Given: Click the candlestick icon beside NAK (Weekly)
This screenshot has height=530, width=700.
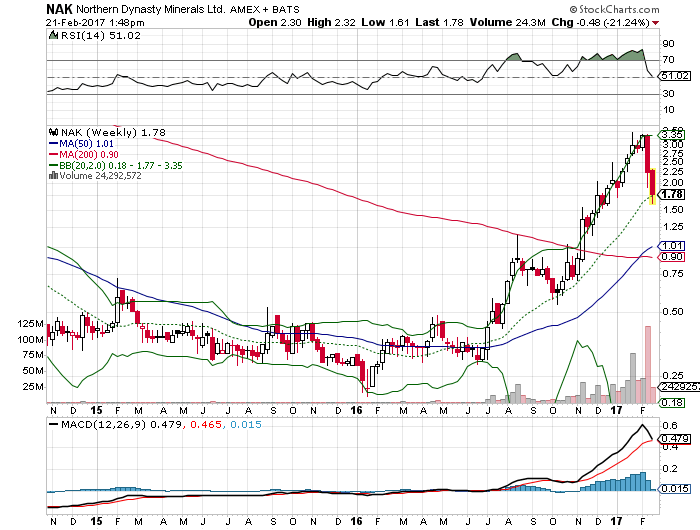Looking at the screenshot, I should coord(54,132).
